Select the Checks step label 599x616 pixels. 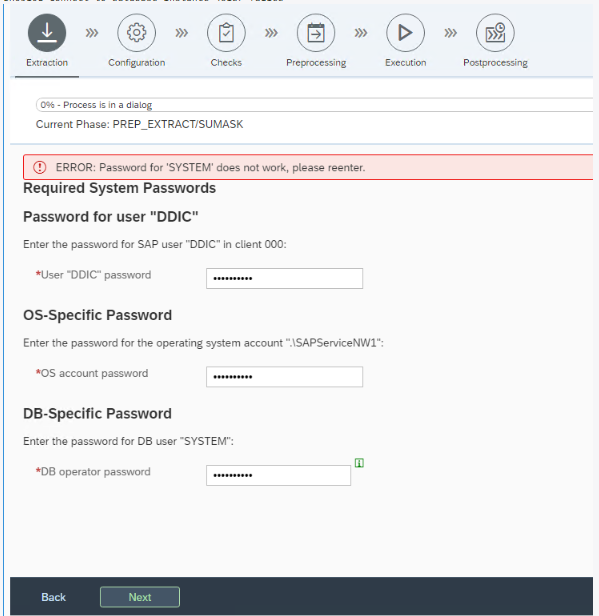pyautogui.click(x=226, y=62)
